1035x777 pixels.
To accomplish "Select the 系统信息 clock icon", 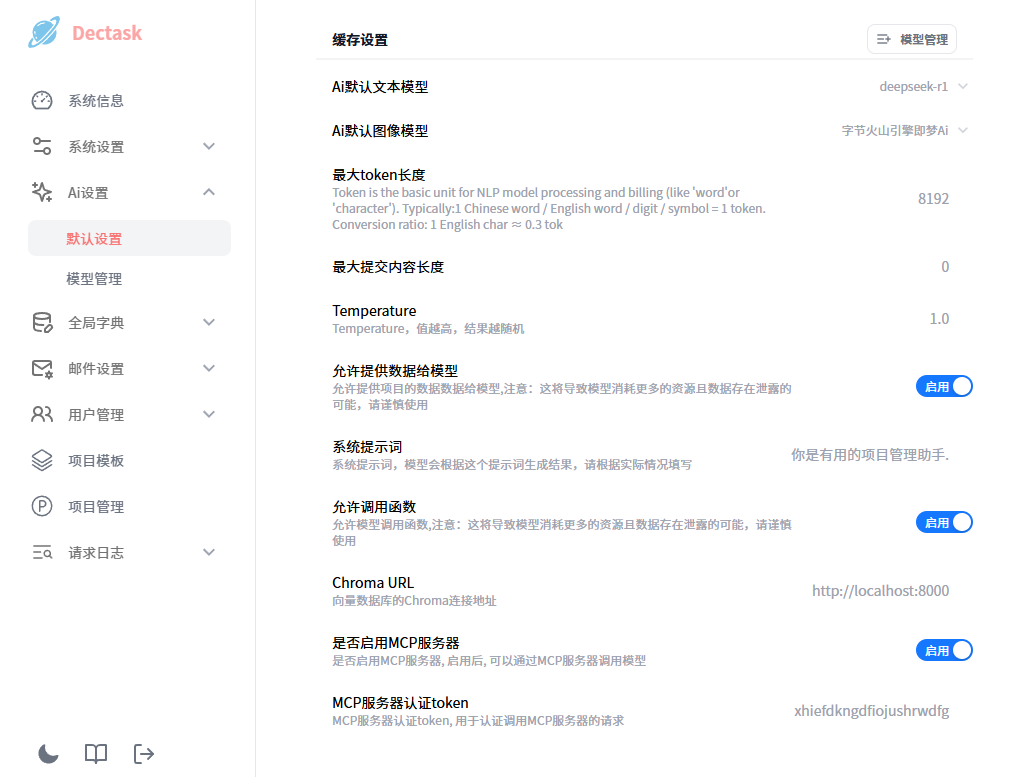I will (41, 100).
